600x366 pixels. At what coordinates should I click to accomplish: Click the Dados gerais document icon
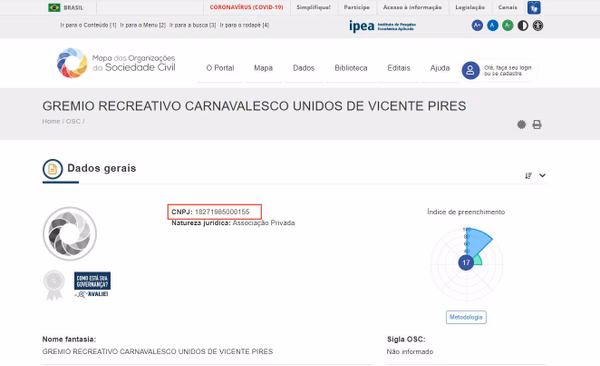[52, 169]
